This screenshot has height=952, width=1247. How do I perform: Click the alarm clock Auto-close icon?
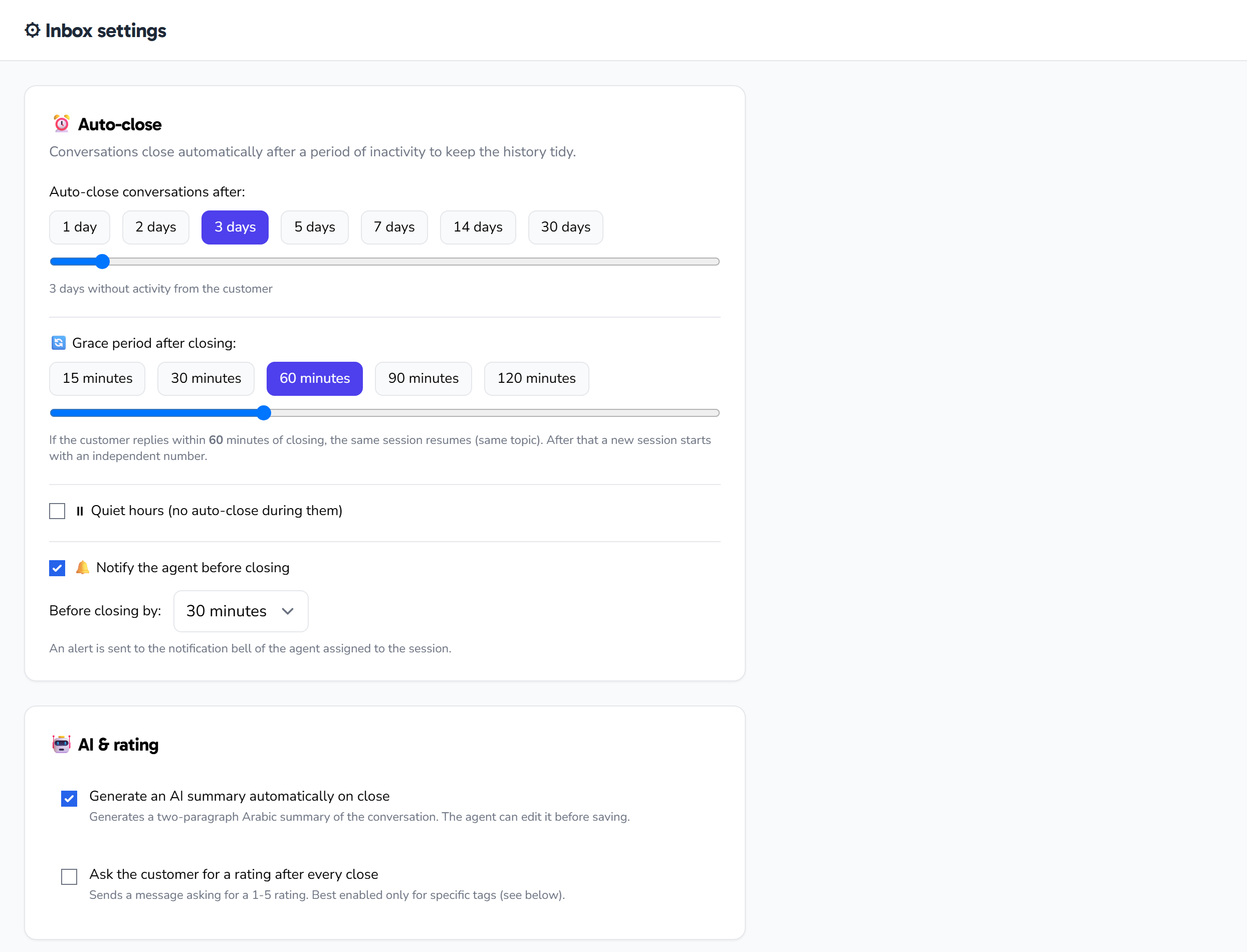[x=61, y=124]
